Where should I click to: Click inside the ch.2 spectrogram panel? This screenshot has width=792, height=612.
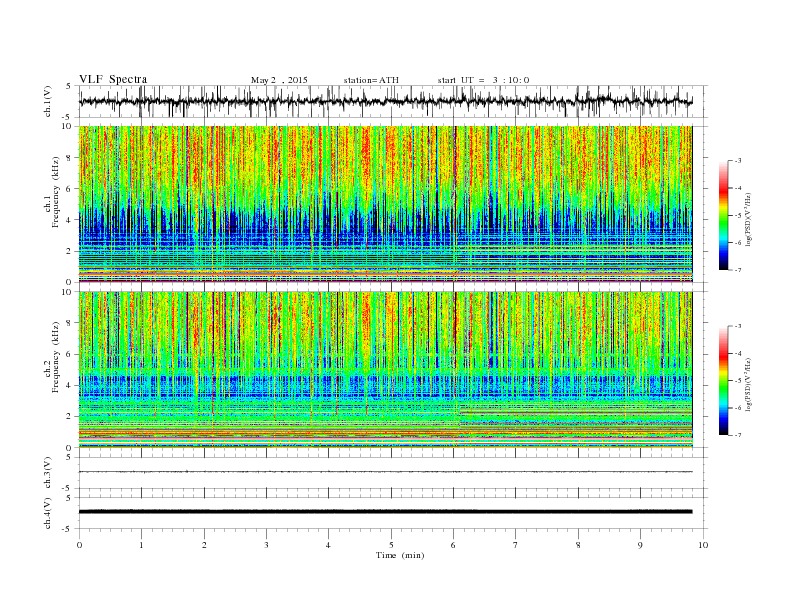point(386,370)
